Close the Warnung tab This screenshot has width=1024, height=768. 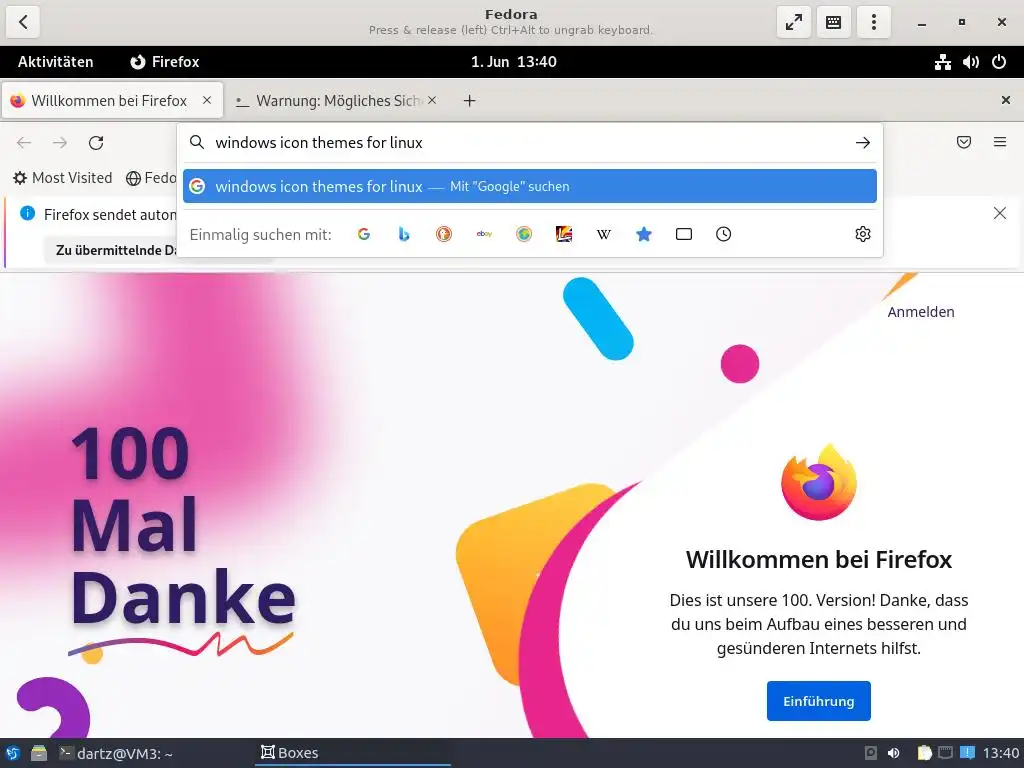pos(432,100)
